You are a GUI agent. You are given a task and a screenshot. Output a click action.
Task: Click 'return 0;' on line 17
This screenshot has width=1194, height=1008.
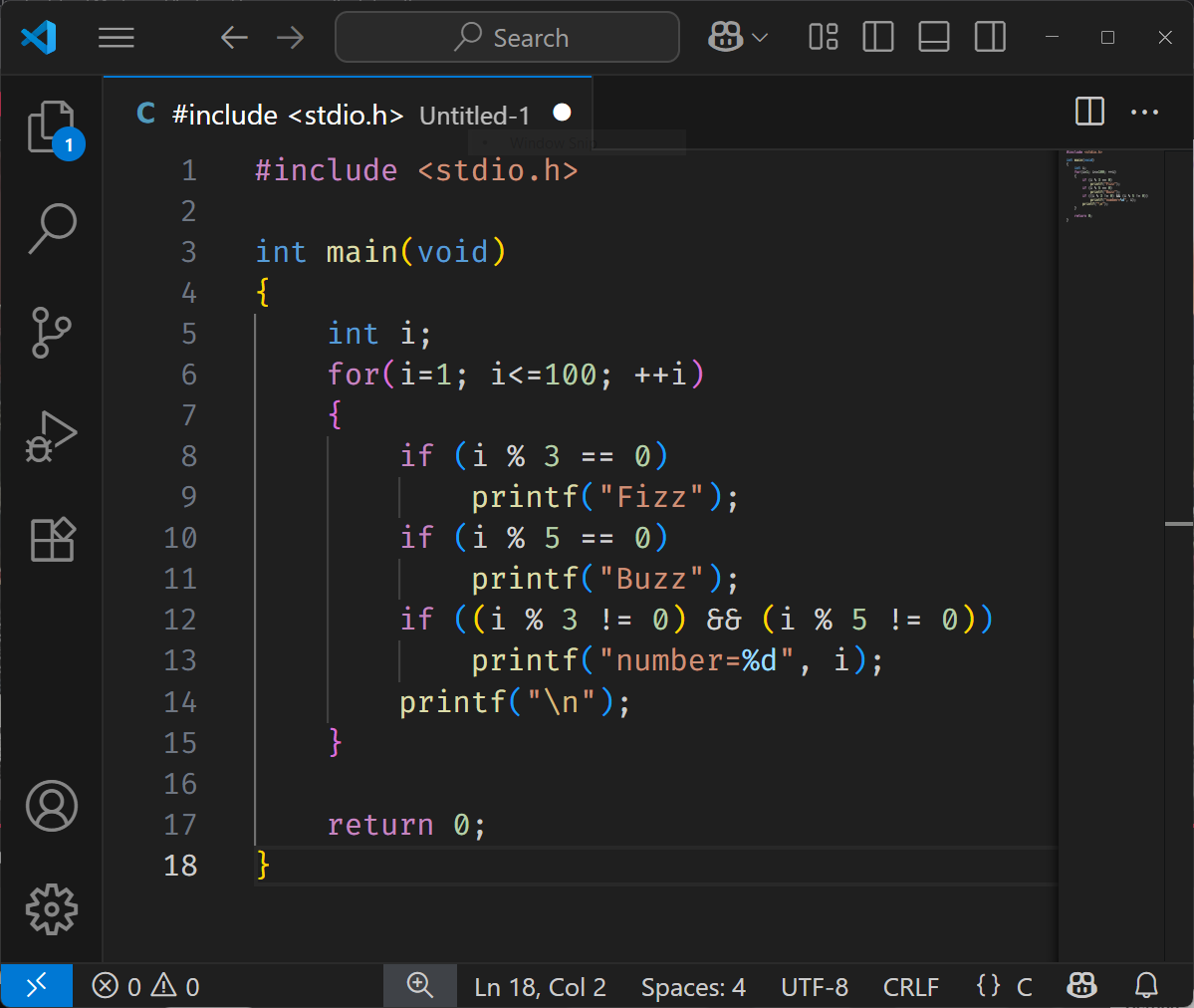coord(406,825)
